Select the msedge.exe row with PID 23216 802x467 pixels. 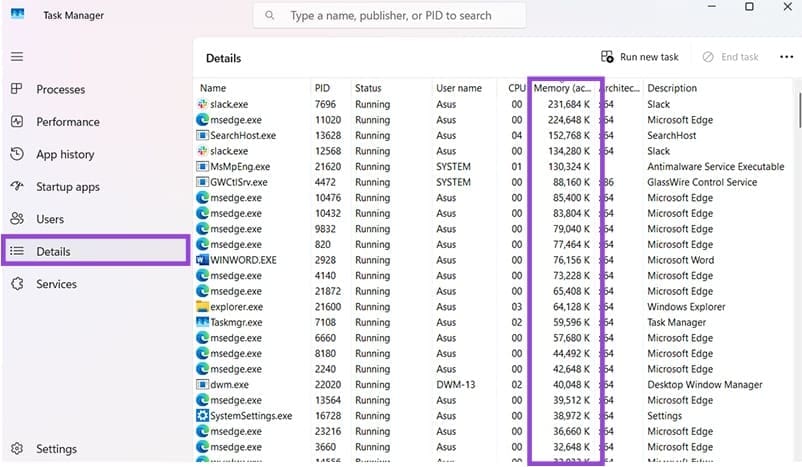pos(493,431)
